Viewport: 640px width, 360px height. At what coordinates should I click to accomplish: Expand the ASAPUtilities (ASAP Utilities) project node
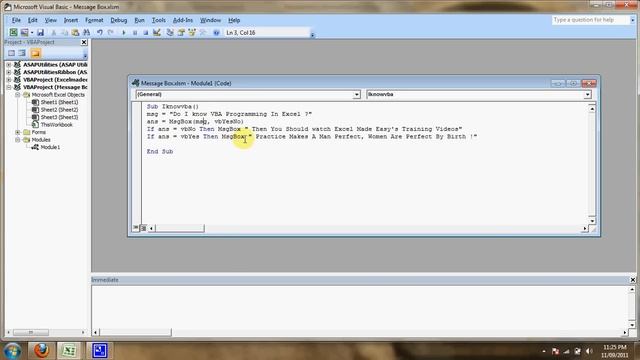pos(9,64)
